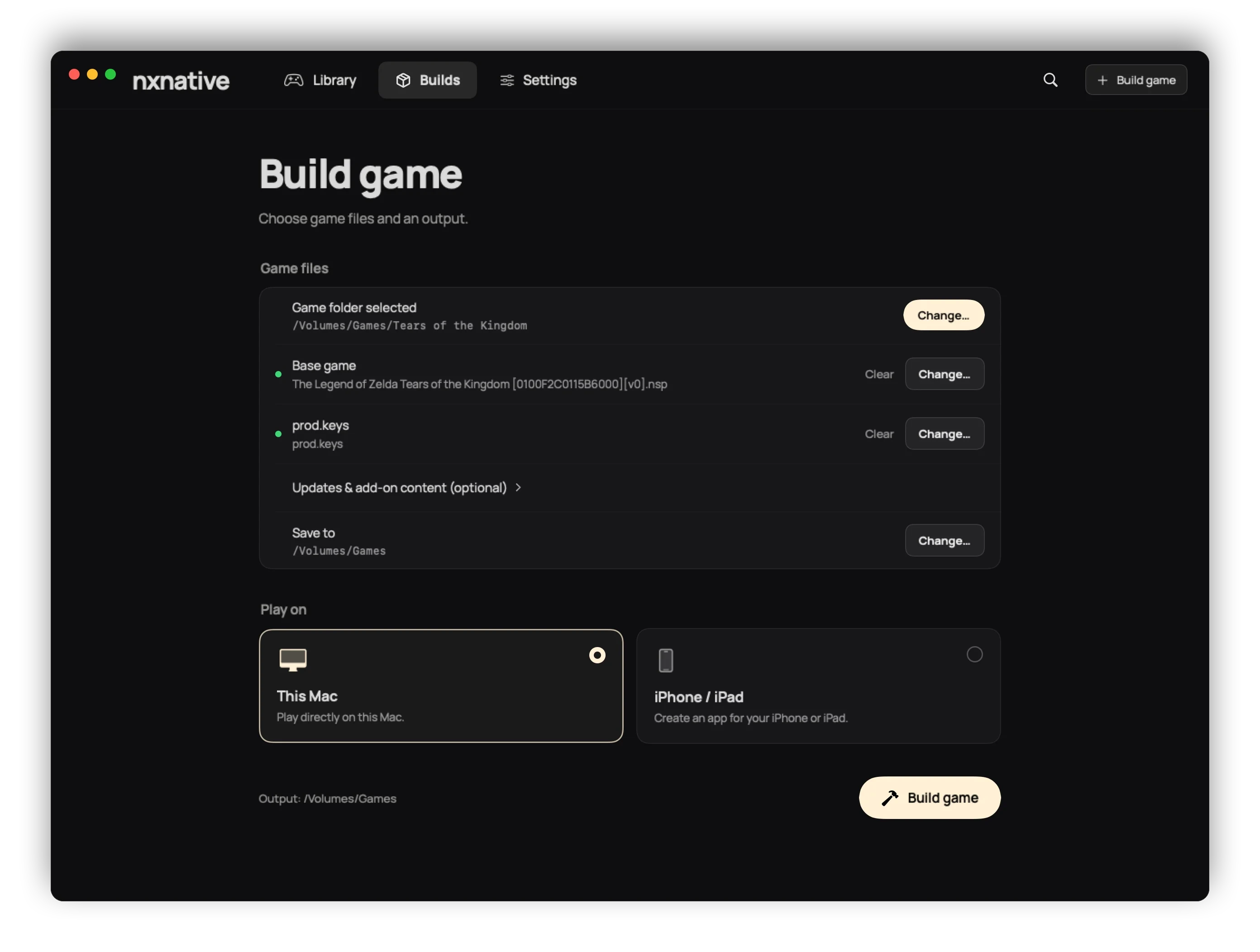Click the prod.keys green status dot

pos(278,434)
